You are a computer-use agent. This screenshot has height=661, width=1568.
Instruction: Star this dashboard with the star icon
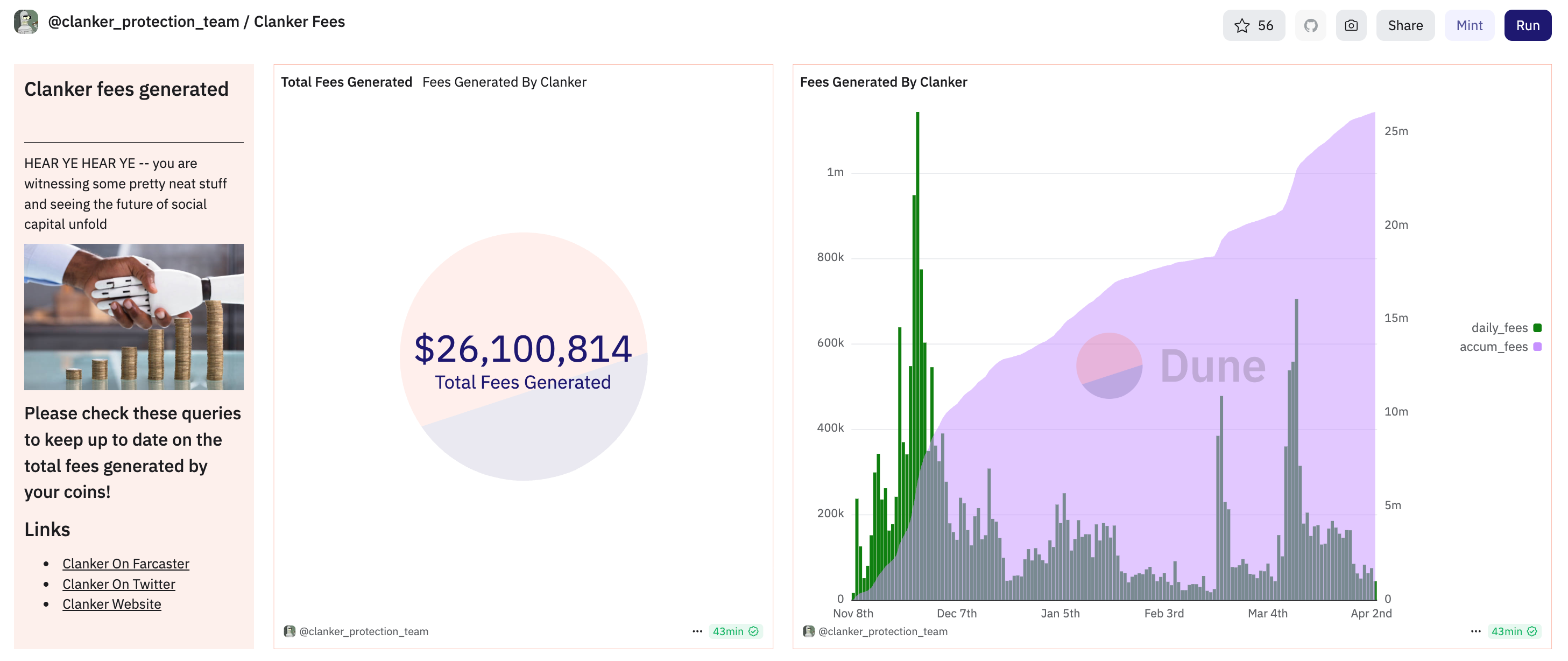[1242, 25]
